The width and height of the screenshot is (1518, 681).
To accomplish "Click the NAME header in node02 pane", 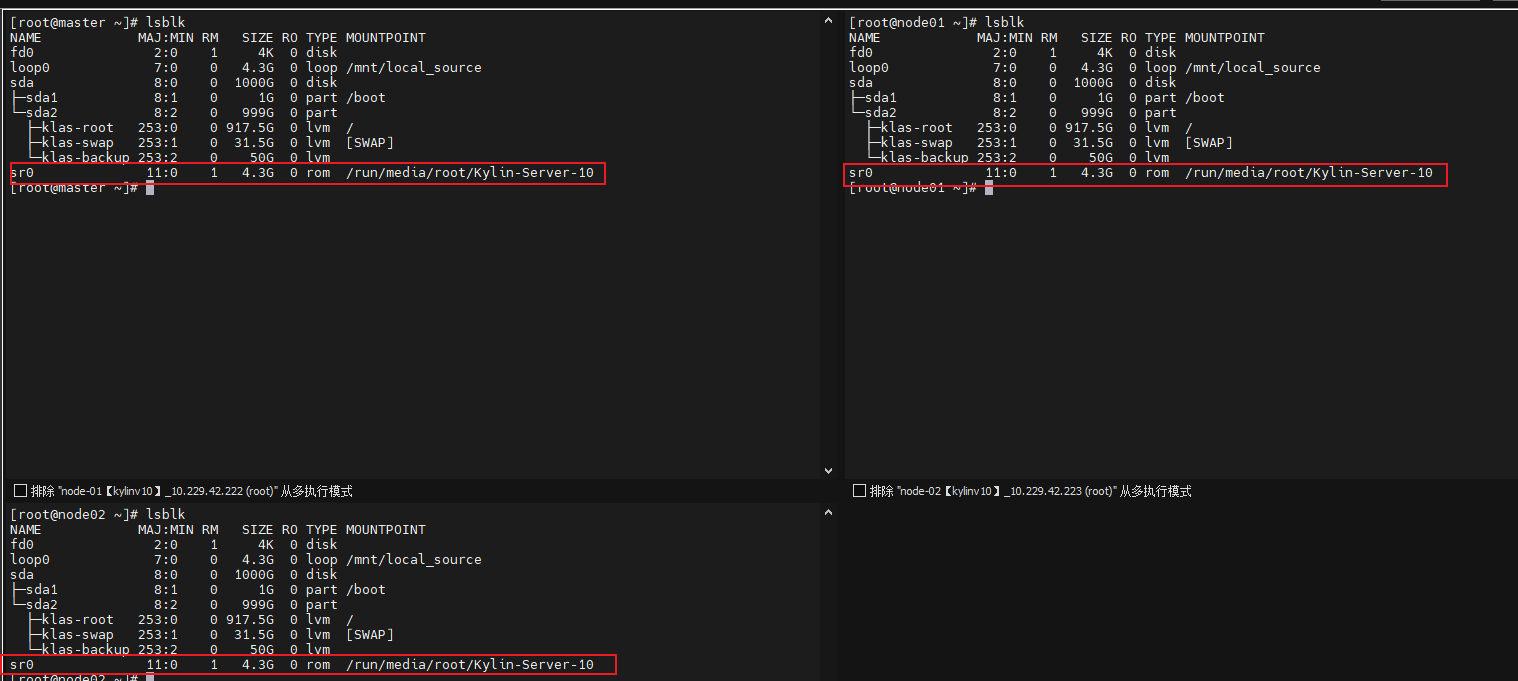I will [26, 529].
